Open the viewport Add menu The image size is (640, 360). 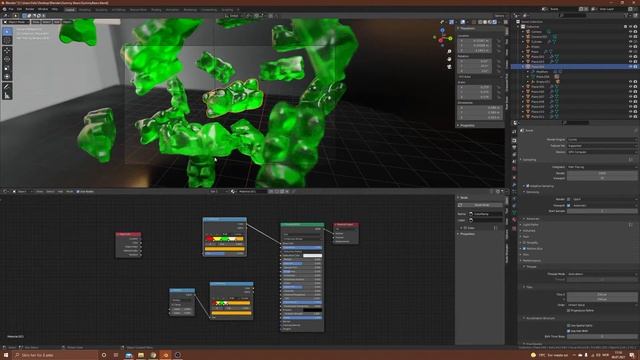[x=57, y=22]
